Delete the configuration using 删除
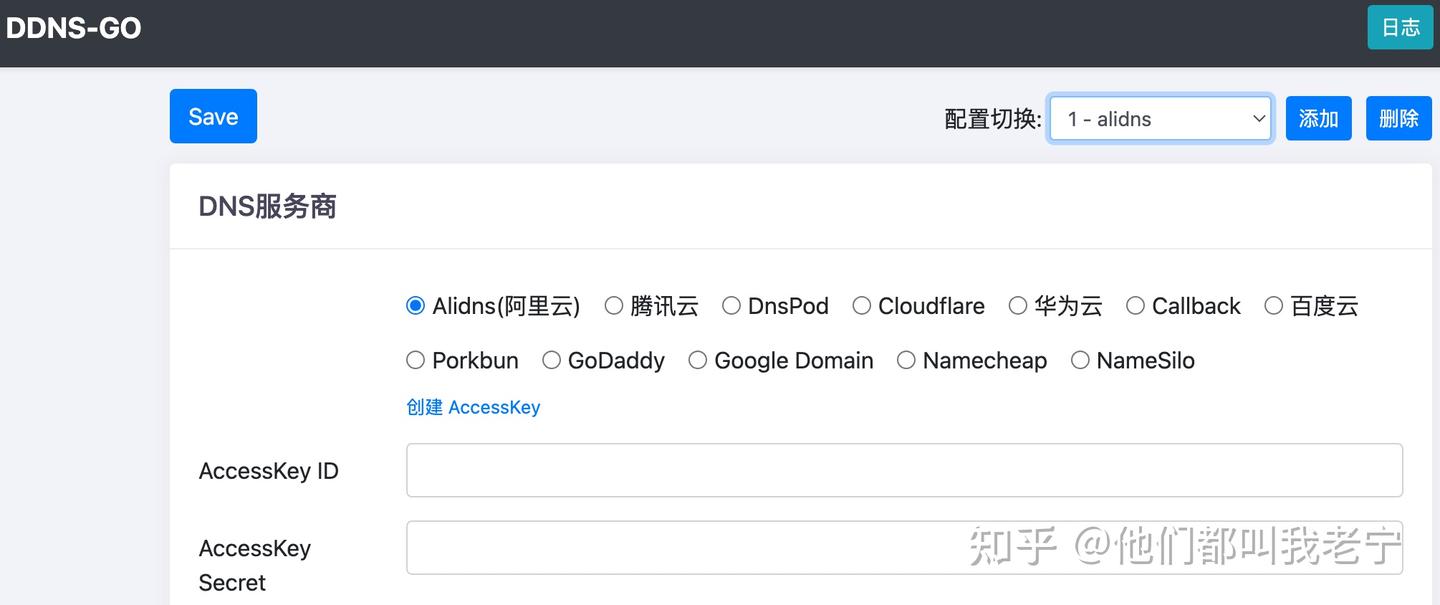The width and height of the screenshot is (1440, 605). (1398, 118)
